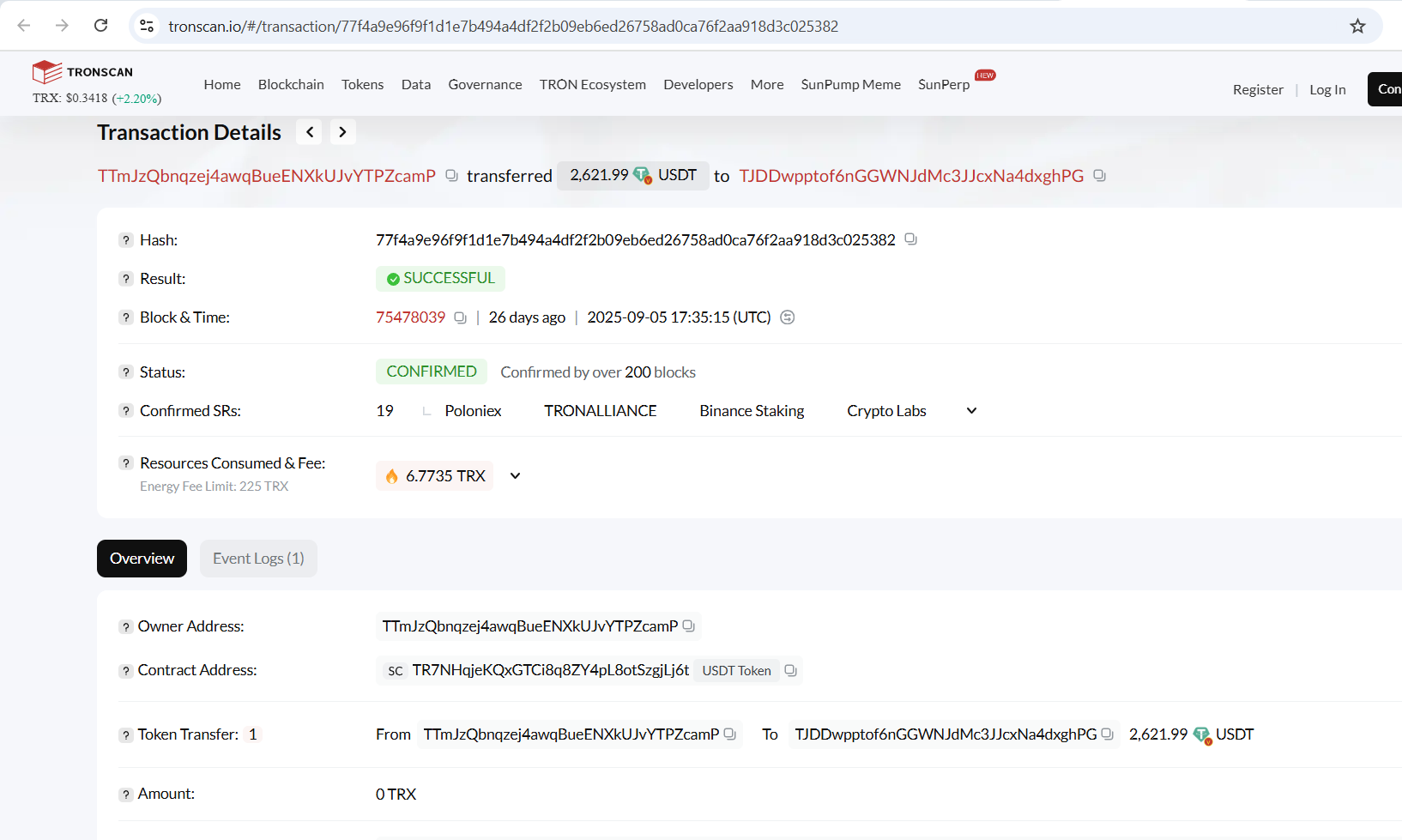Open Owner Address TTmJzQ link
This screenshot has height=840, width=1402.
pyautogui.click(x=530, y=626)
